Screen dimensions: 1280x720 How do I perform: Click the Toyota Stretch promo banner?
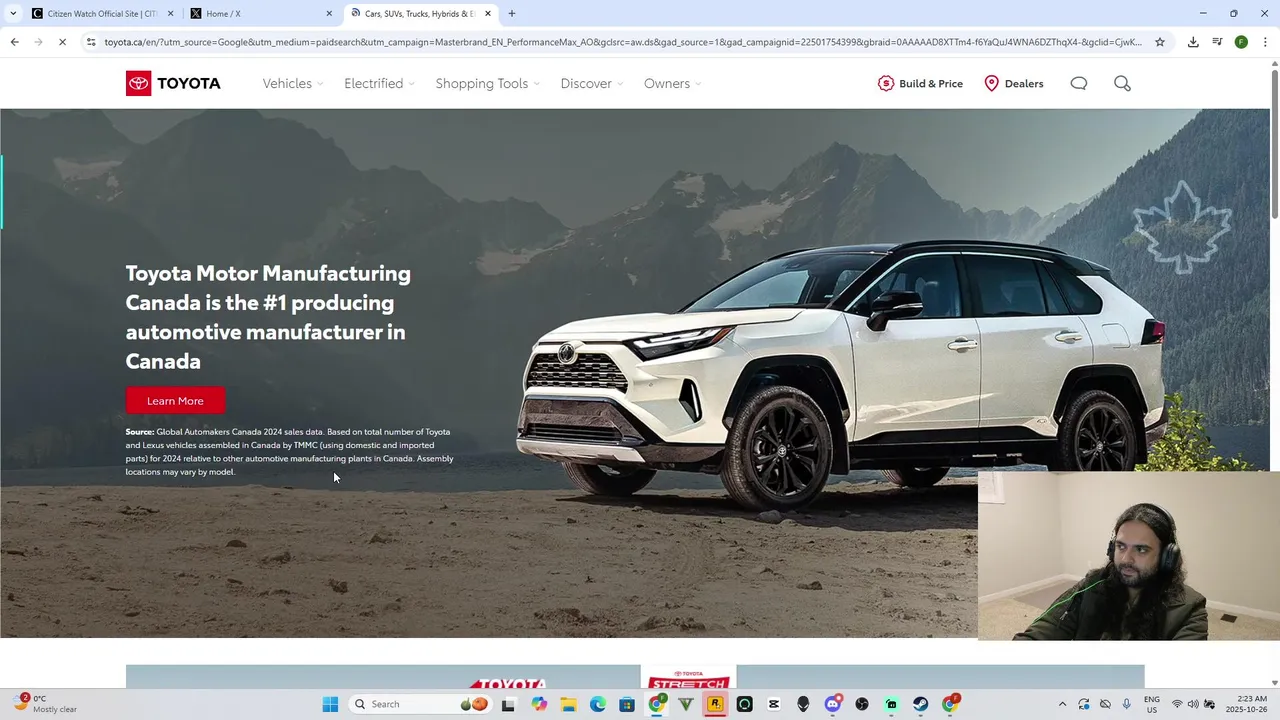(x=635, y=677)
